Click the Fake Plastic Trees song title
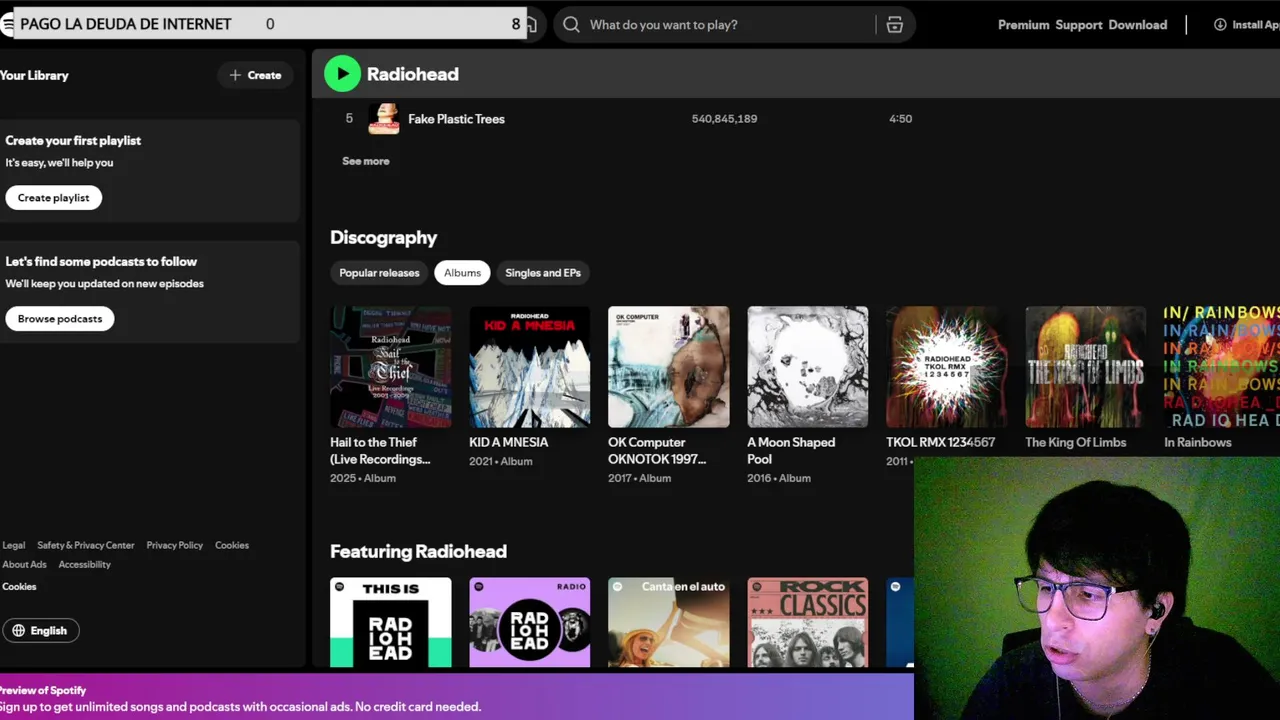The width and height of the screenshot is (1280, 720). coord(456,119)
